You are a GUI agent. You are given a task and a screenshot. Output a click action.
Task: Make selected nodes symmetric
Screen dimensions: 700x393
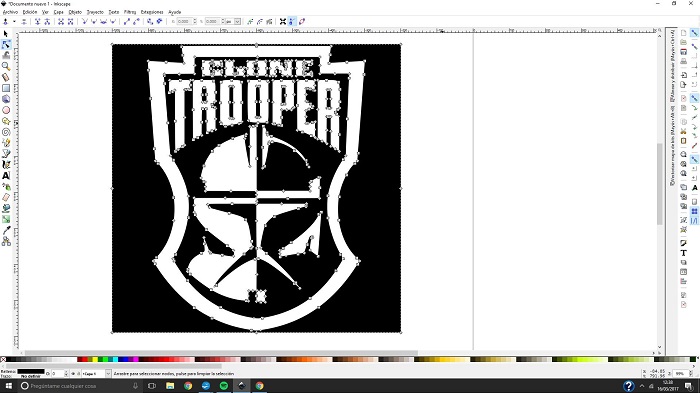coord(104,21)
